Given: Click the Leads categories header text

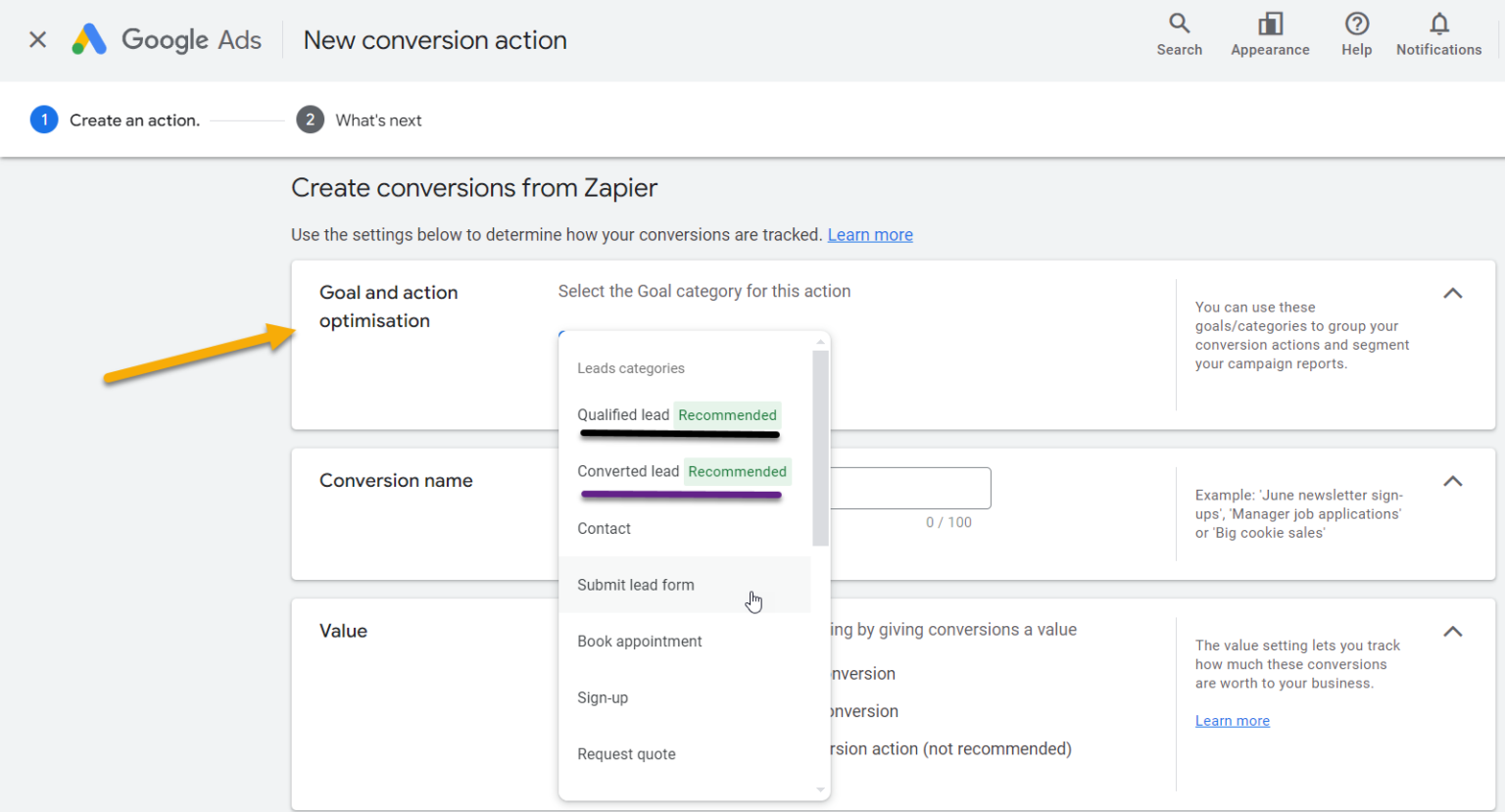Looking at the screenshot, I should click(631, 368).
